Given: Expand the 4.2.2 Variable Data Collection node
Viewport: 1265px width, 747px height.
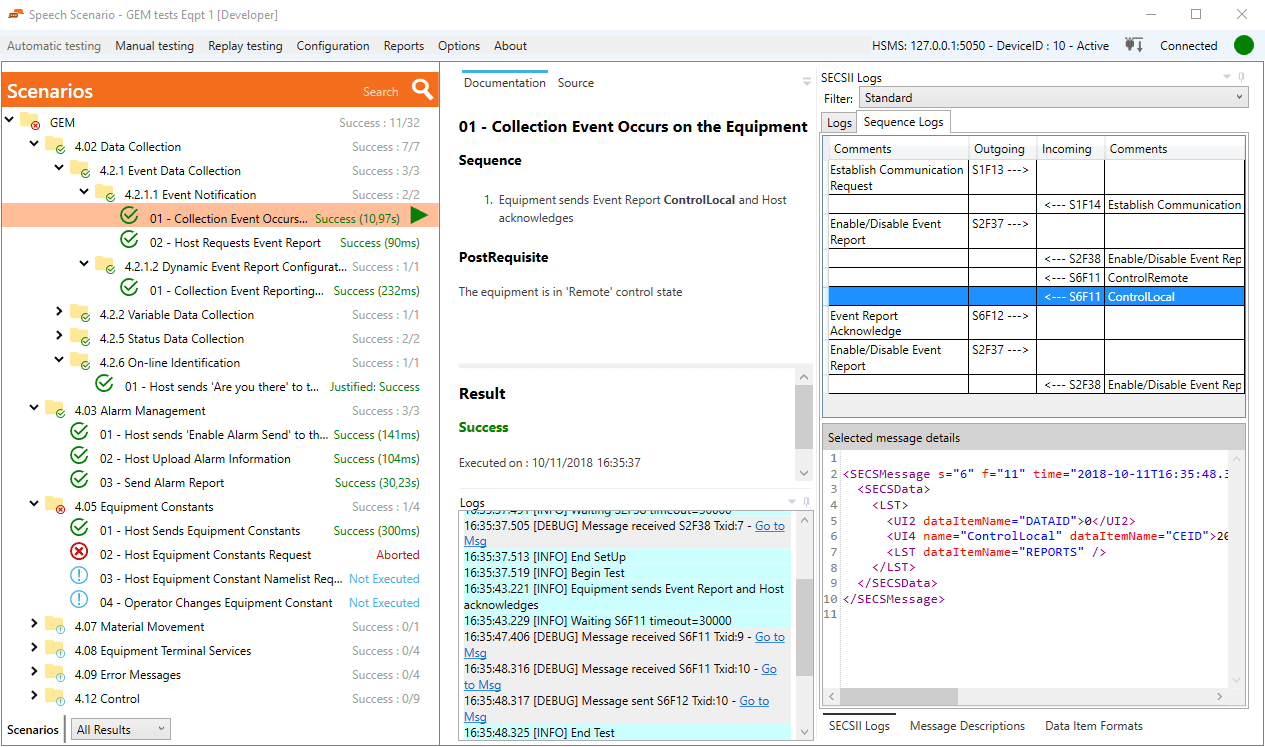Looking at the screenshot, I should [60, 314].
